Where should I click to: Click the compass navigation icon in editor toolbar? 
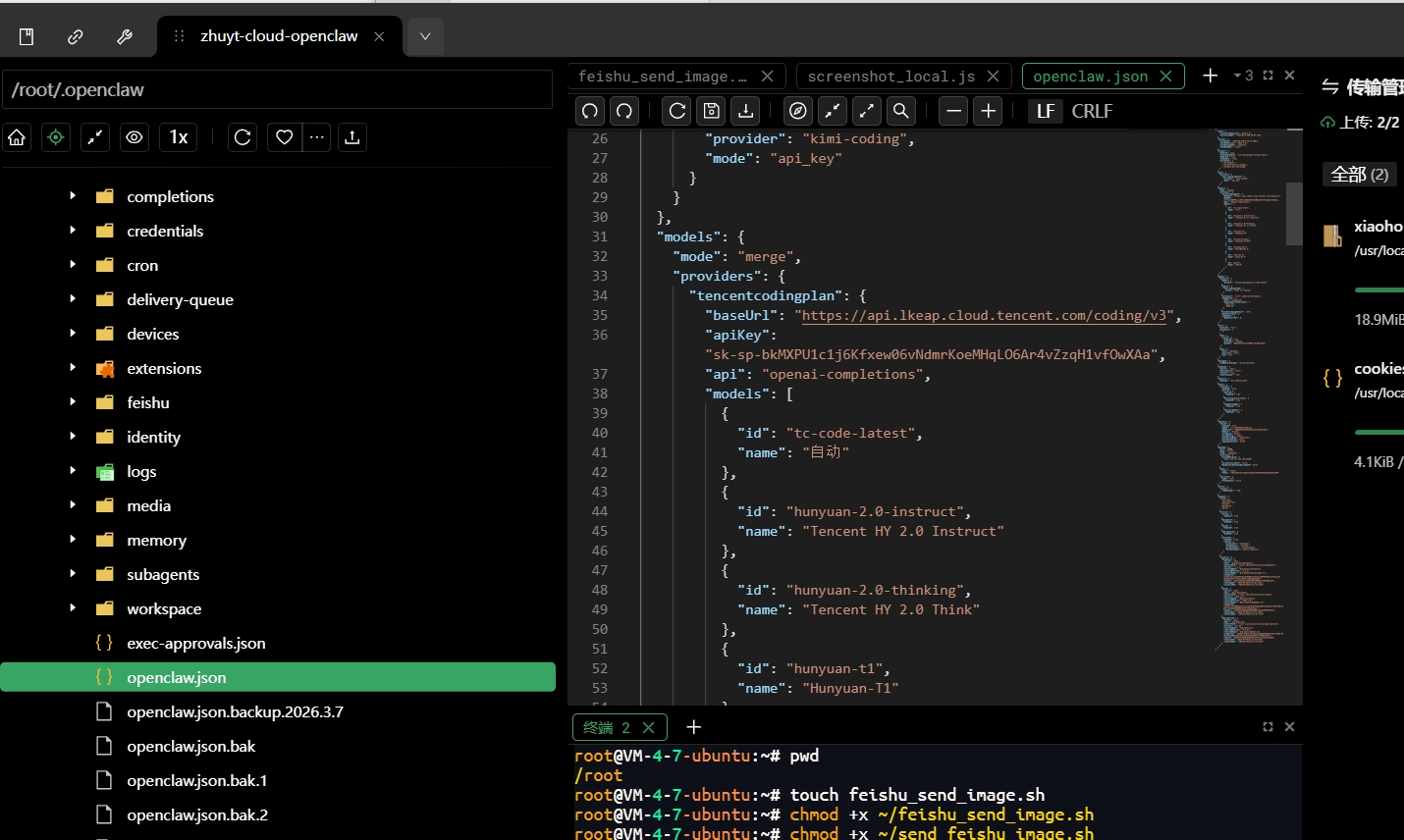point(798,111)
